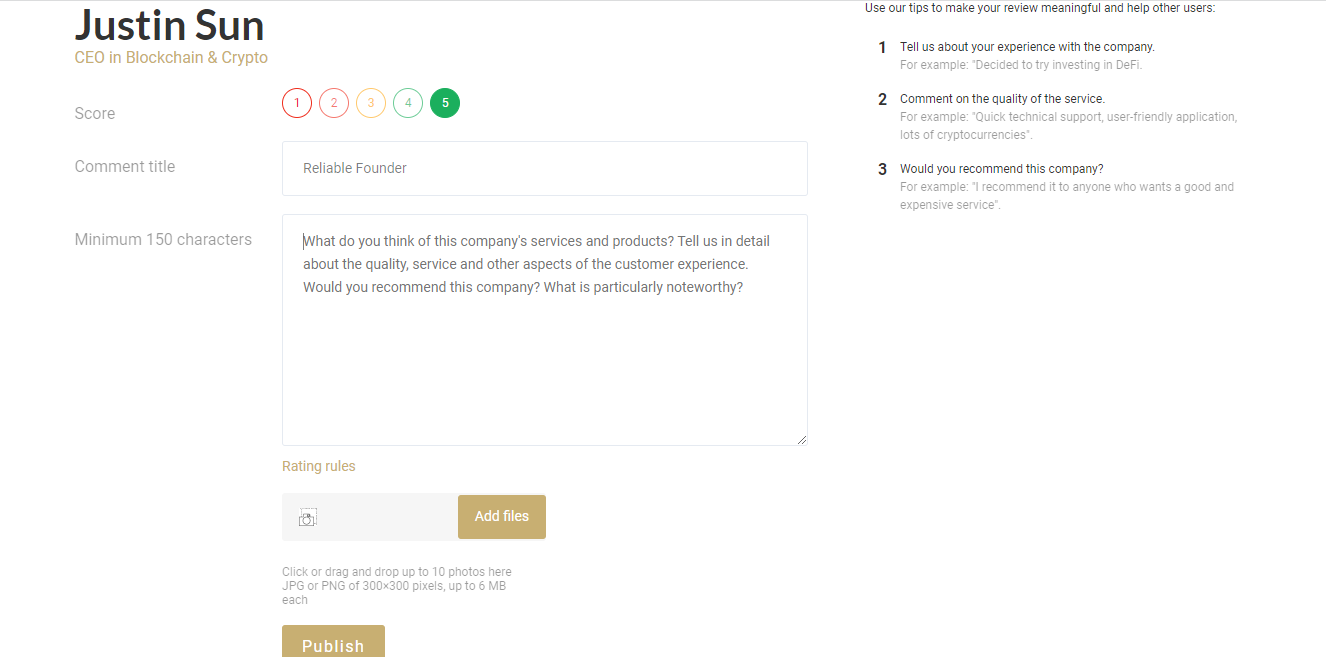Image resolution: width=1326 pixels, height=657 pixels.
Task: Select score rating of 3
Action: point(370,102)
